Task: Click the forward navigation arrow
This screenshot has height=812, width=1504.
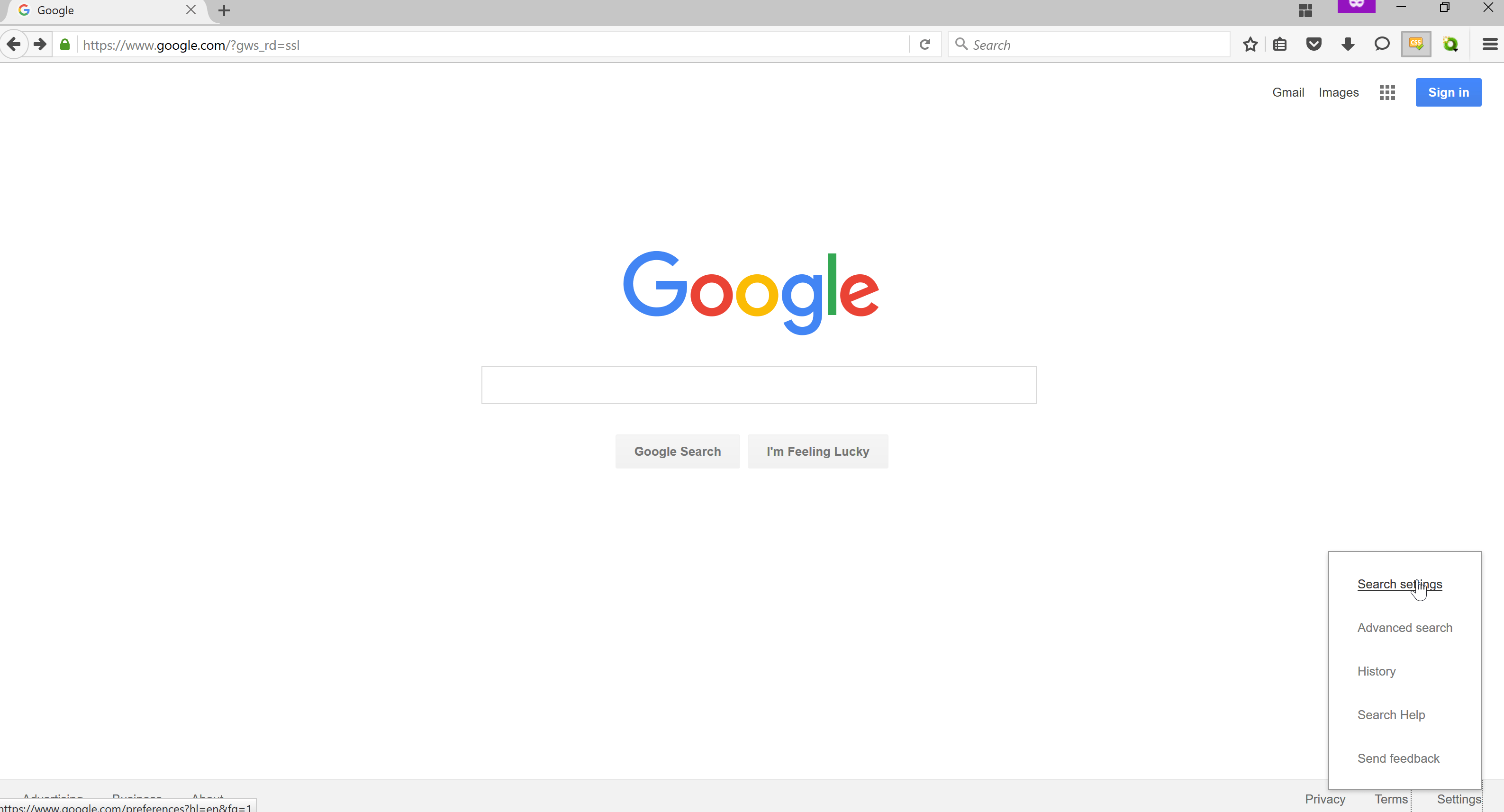Action: pyautogui.click(x=38, y=44)
